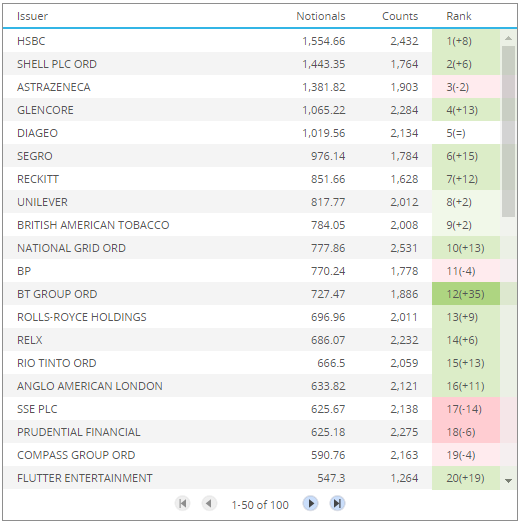The image size is (520, 525).
Task: Sort by the Notionals column header
Action: (320, 16)
